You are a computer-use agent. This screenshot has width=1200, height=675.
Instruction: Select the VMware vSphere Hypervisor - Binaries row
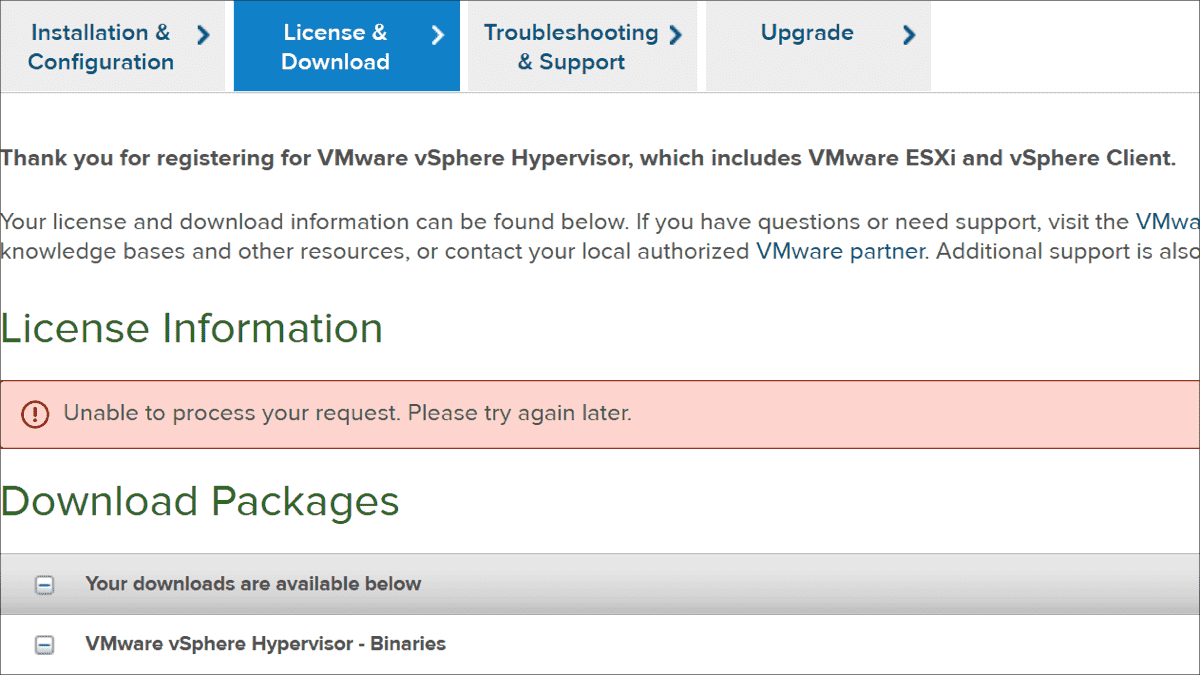[264, 644]
